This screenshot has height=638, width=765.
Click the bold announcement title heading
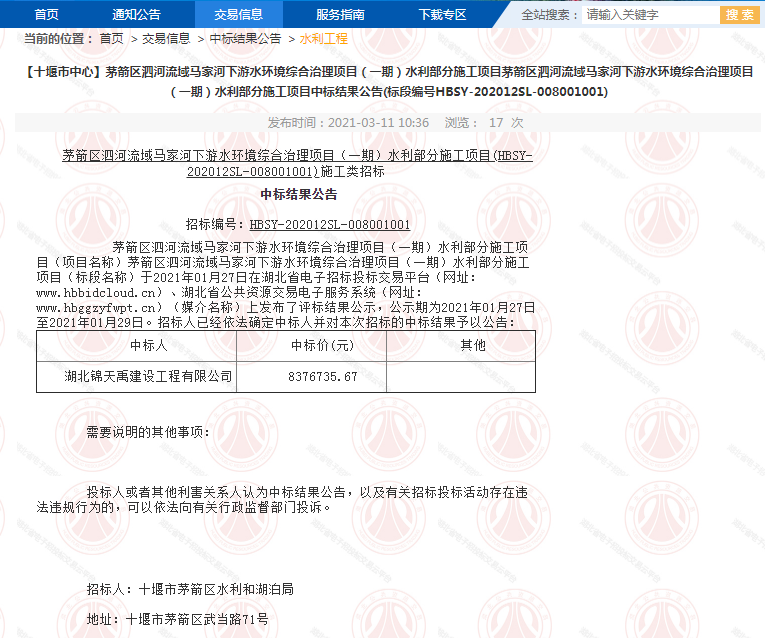pos(389,81)
